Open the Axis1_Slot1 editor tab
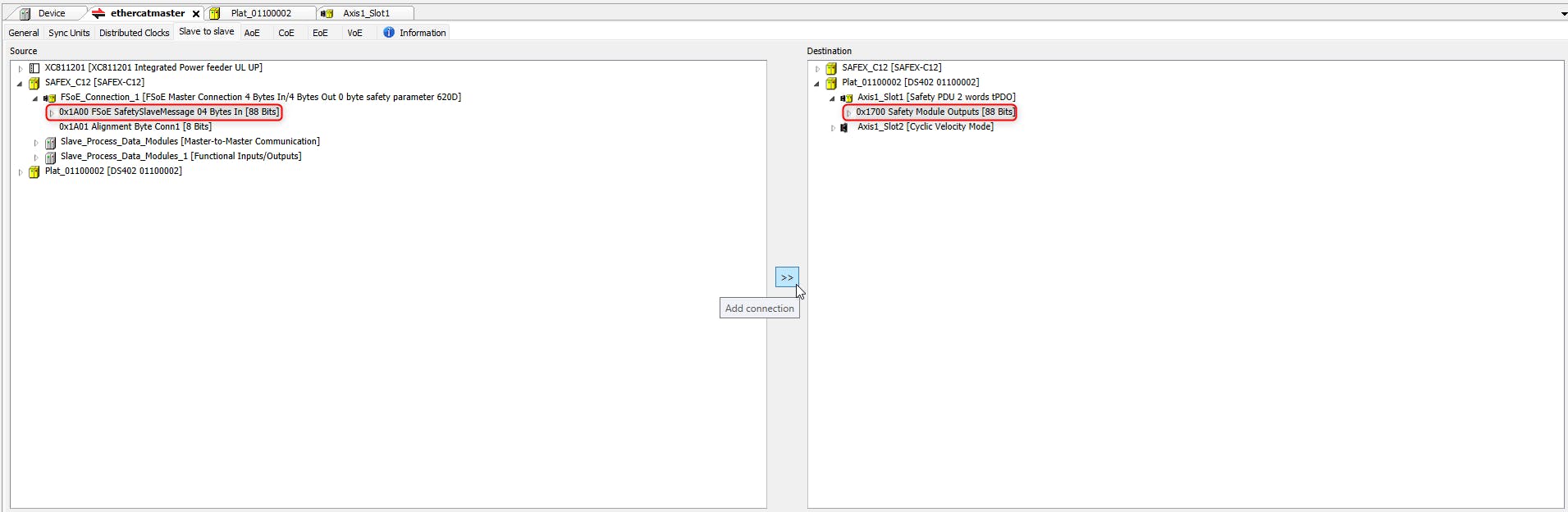 click(366, 14)
